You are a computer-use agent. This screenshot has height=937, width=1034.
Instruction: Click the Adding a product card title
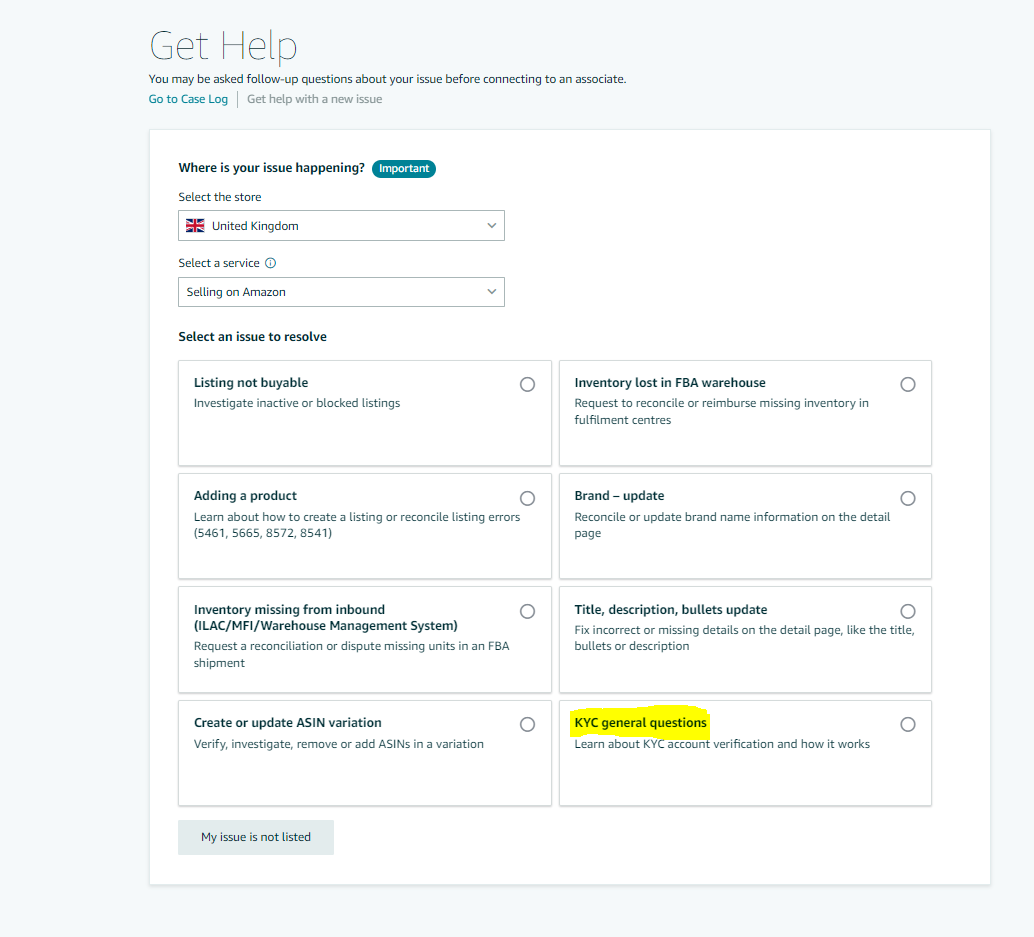click(245, 496)
